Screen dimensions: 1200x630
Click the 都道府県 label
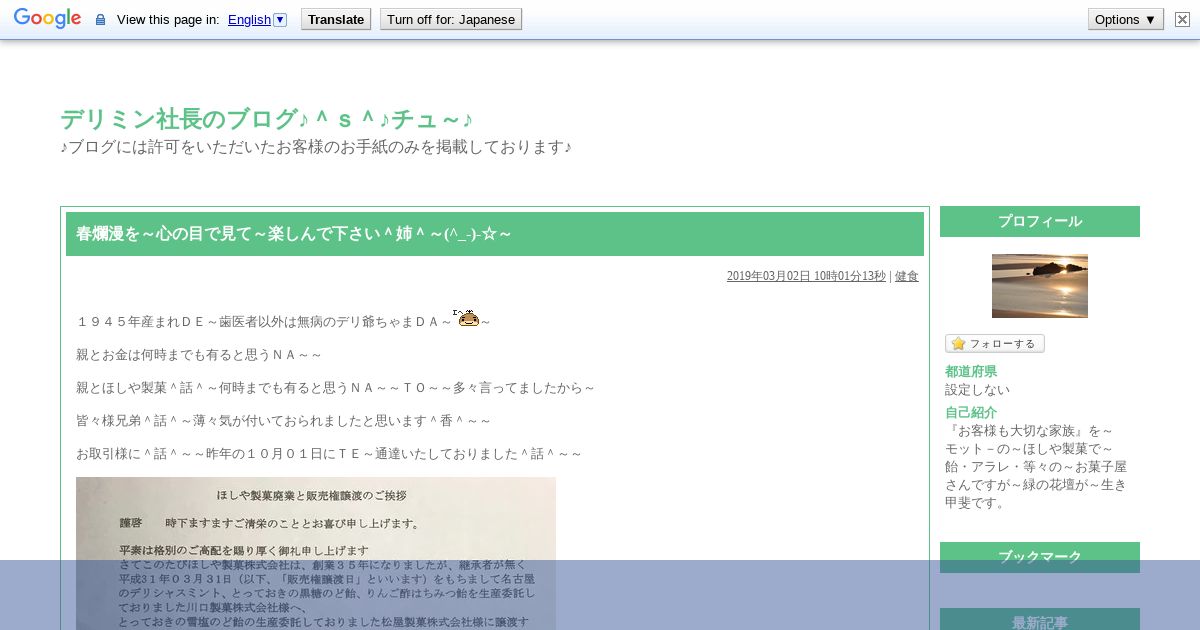tap(971, 371)
